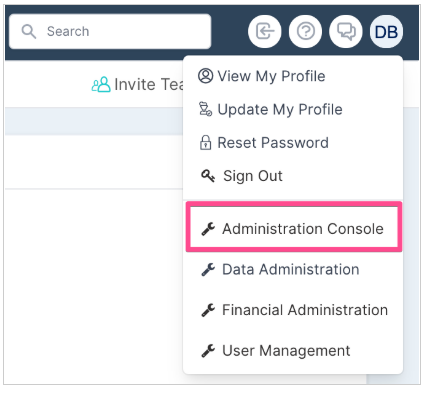Image resolution: width=429 pixels, height=394 pixels.
Task: Click the DB user avatar
Action: pos(386,32)
